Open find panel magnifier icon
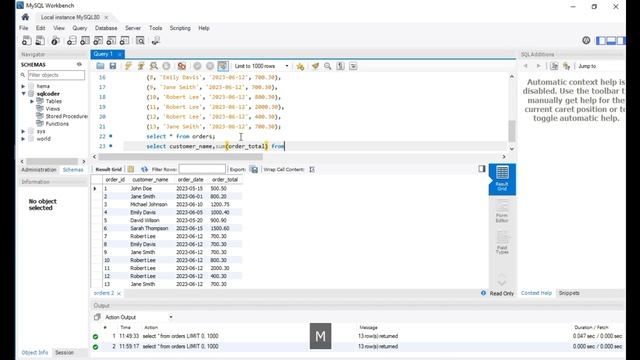 pos(328,66)
